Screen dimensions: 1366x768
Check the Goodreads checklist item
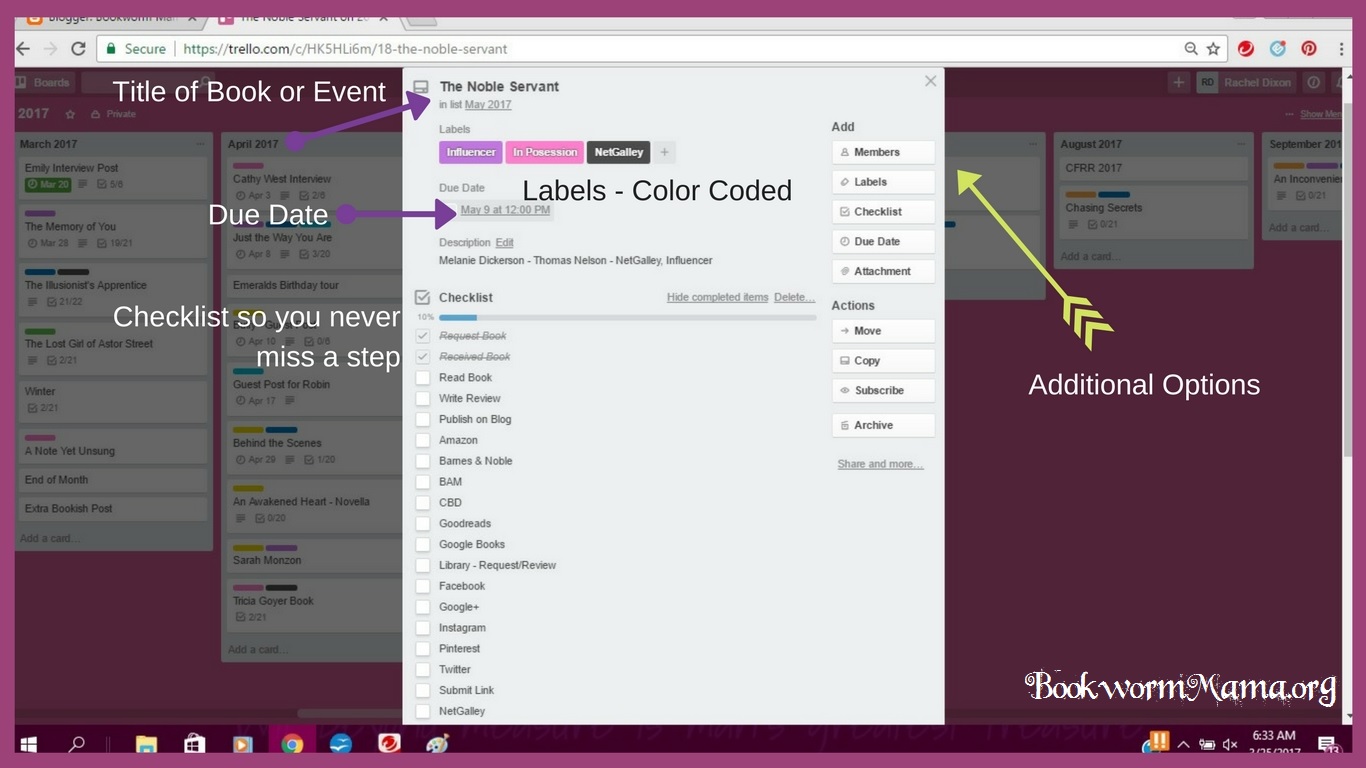(x=422, y=524)
